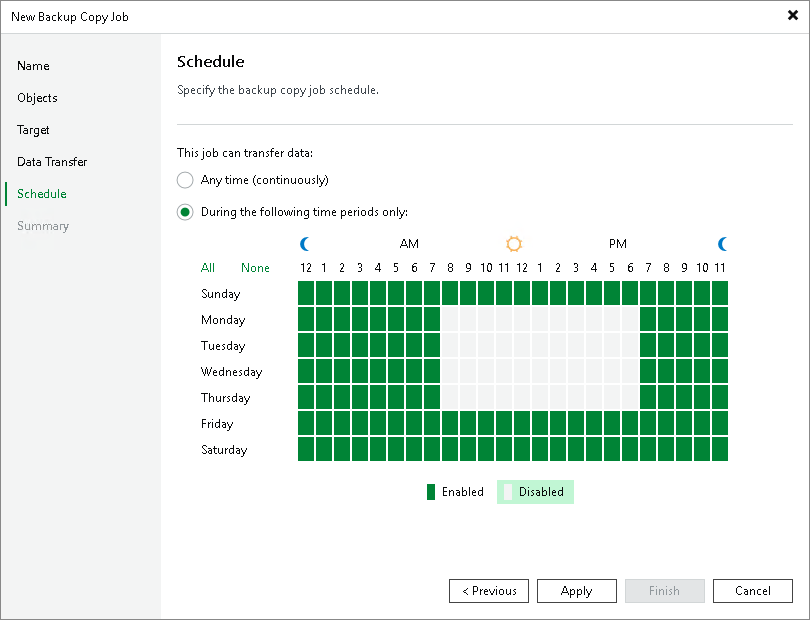Select Any time (continuously) option
Image resolution: width=810 pixels, height=620 pixels.
[x=253, y=180]
